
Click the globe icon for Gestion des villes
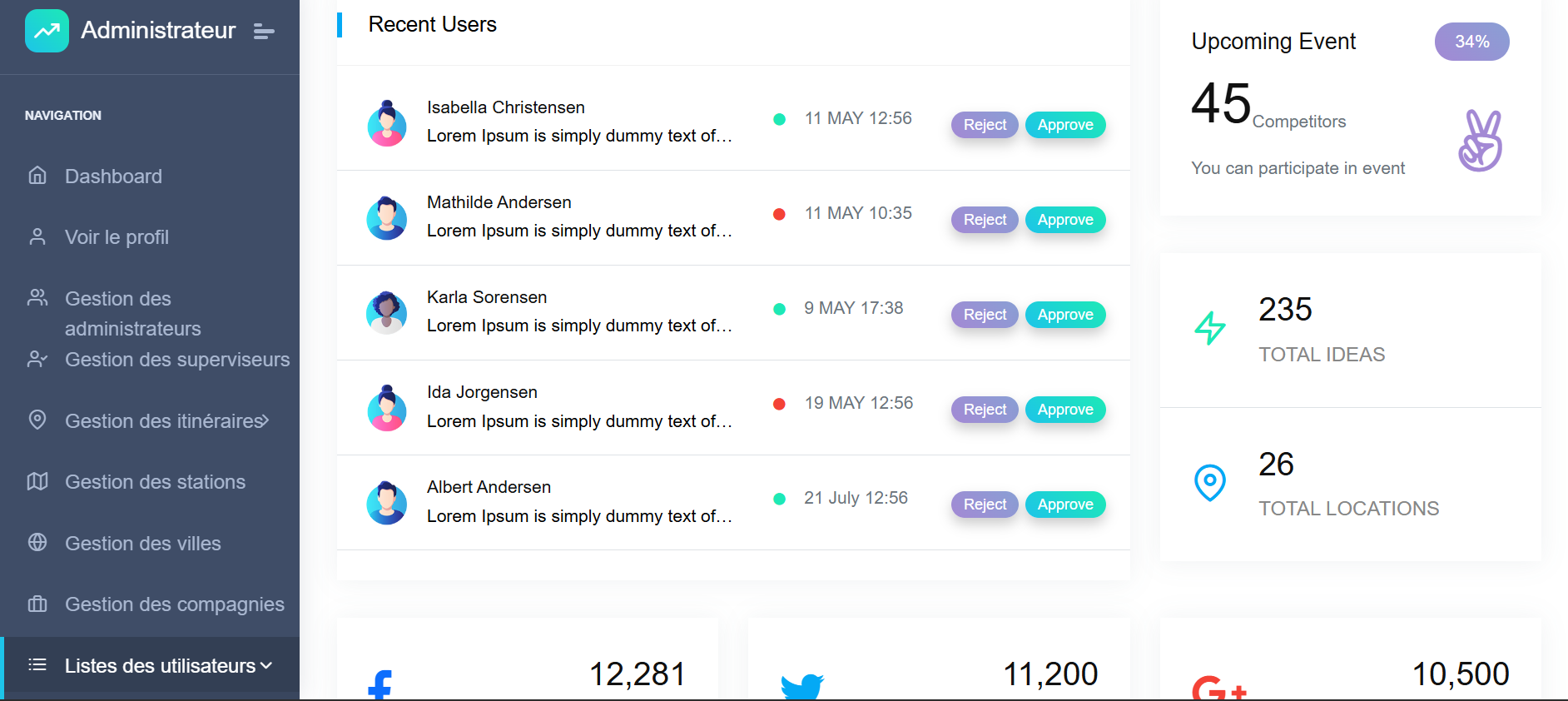point(37,542)
